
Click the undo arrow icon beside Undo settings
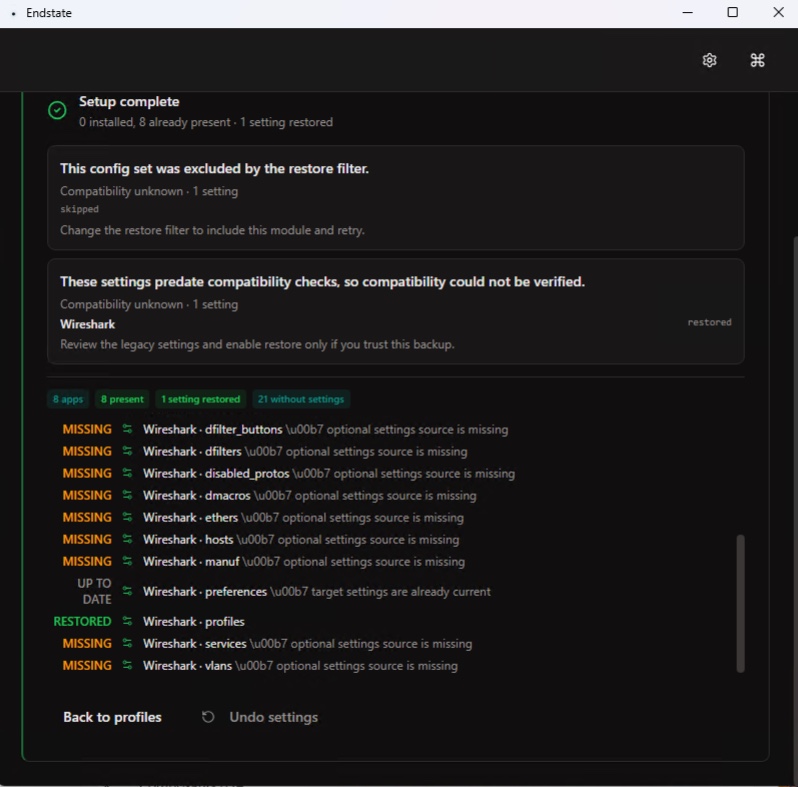208,717
